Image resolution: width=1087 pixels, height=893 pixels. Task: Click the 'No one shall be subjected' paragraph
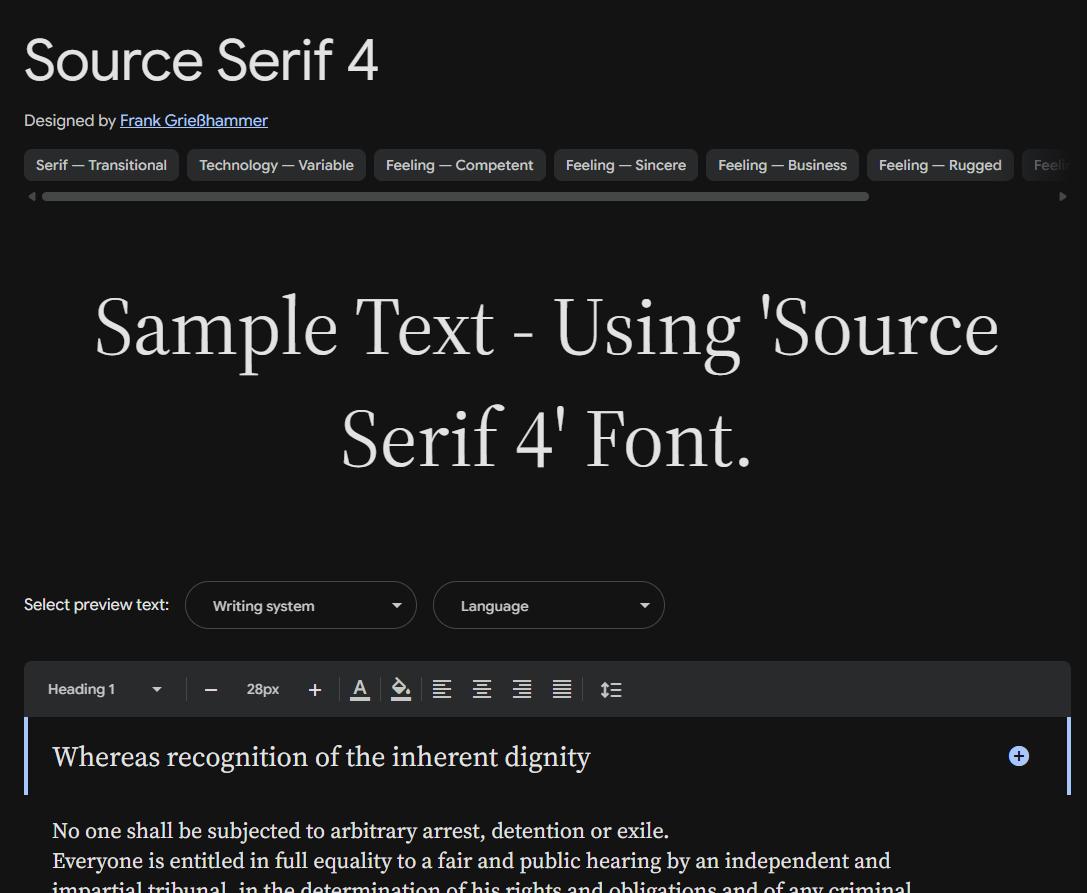click(360, 831)
